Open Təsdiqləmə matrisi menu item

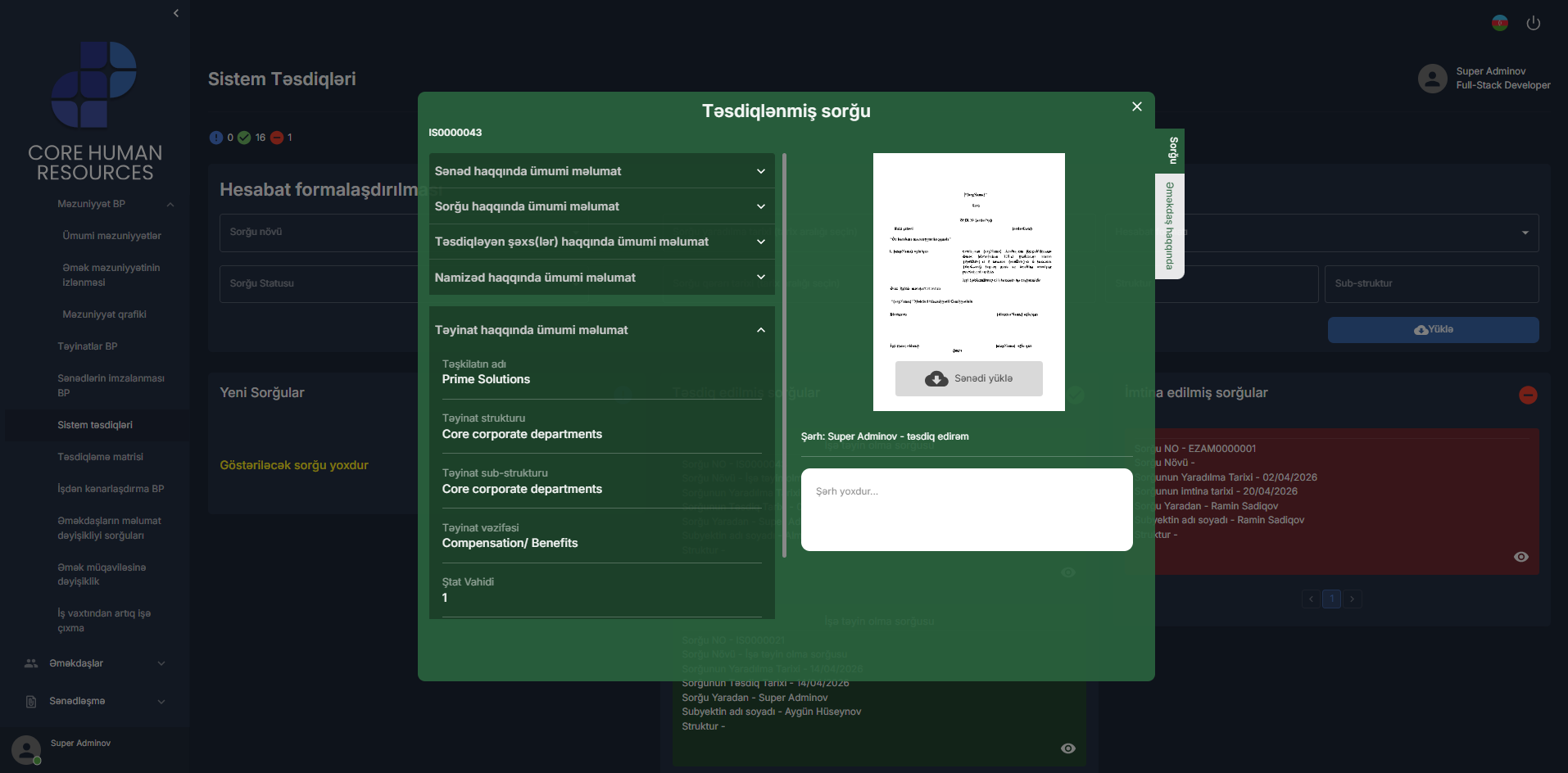(101, 457)
